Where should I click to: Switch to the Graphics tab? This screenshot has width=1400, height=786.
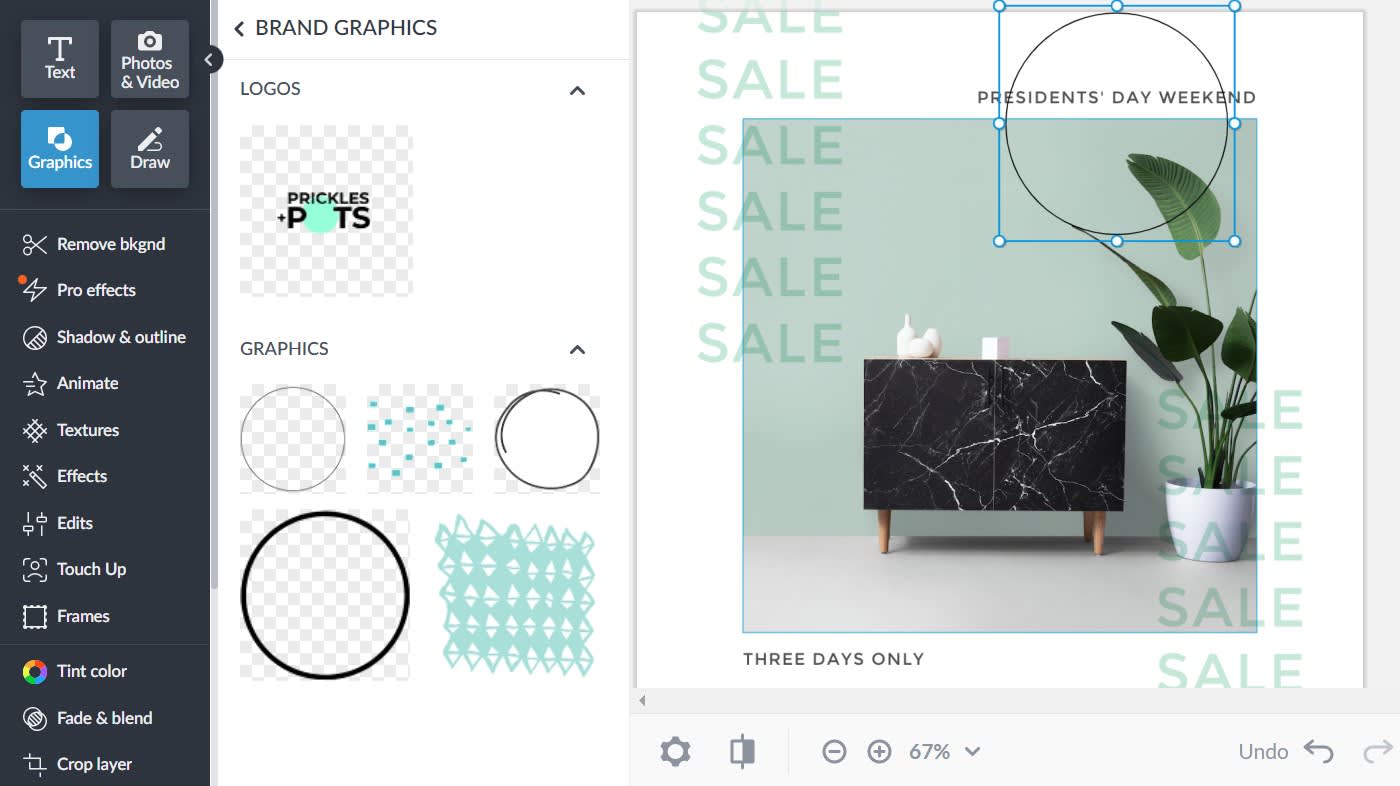coord(60,149)
